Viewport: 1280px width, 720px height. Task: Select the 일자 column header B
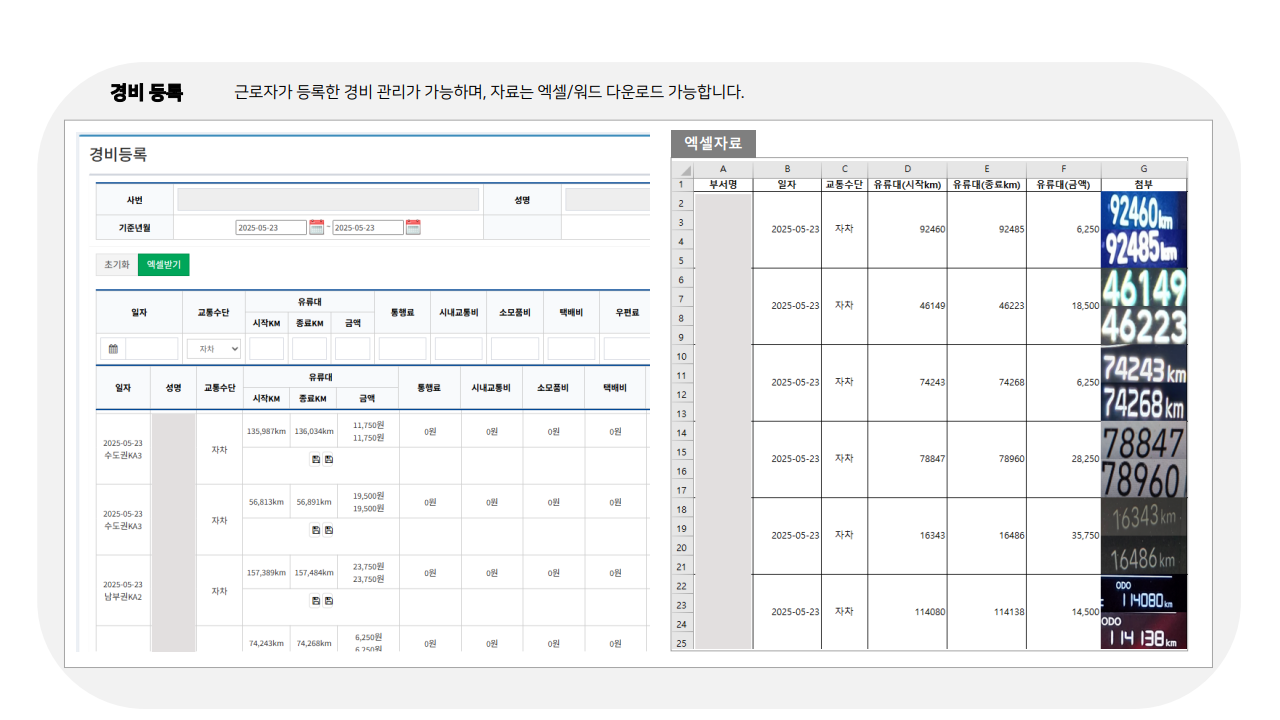click(787, 168)
